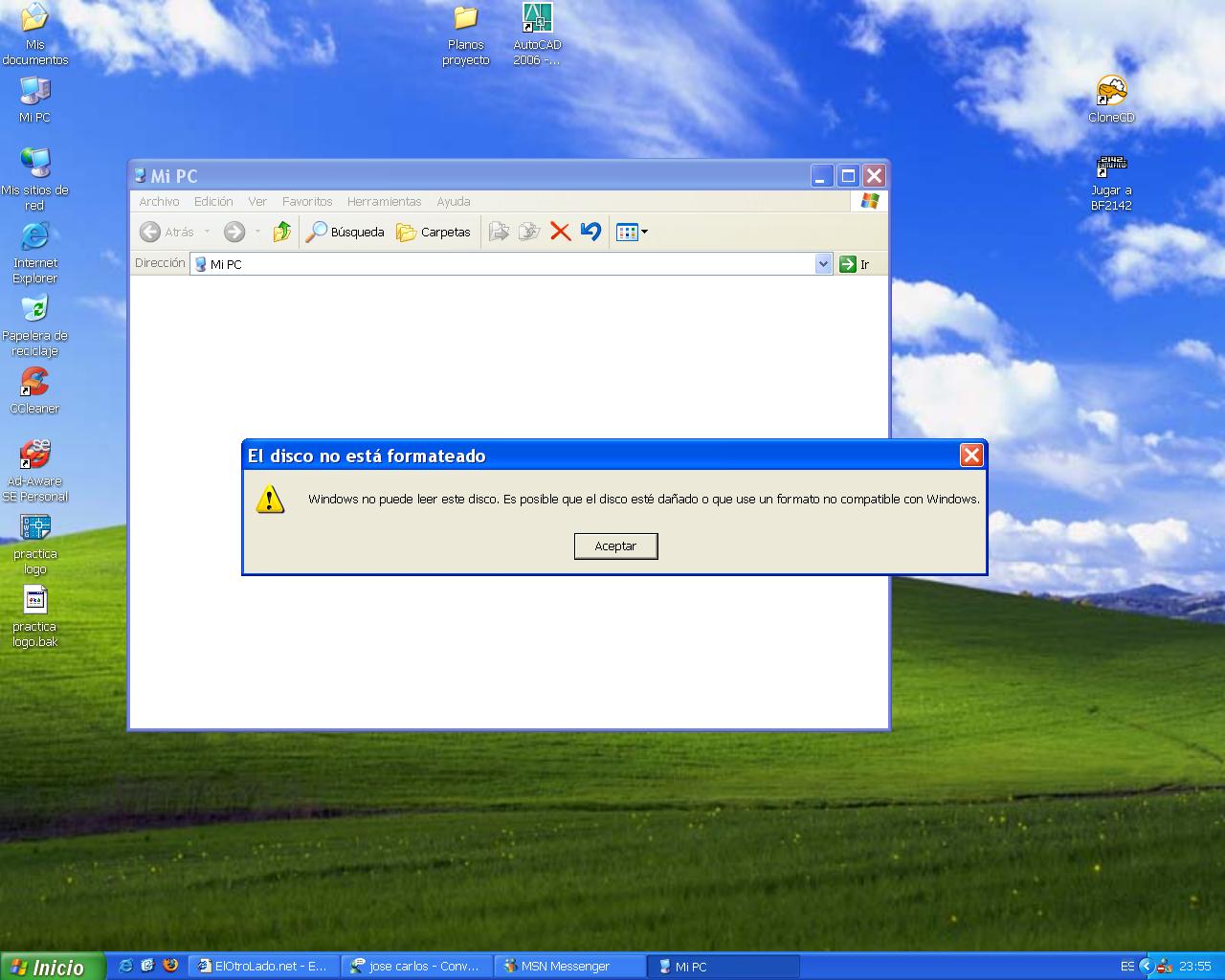Select the Mi PC desktop icon
The image size is (1225, 980).
34,100
